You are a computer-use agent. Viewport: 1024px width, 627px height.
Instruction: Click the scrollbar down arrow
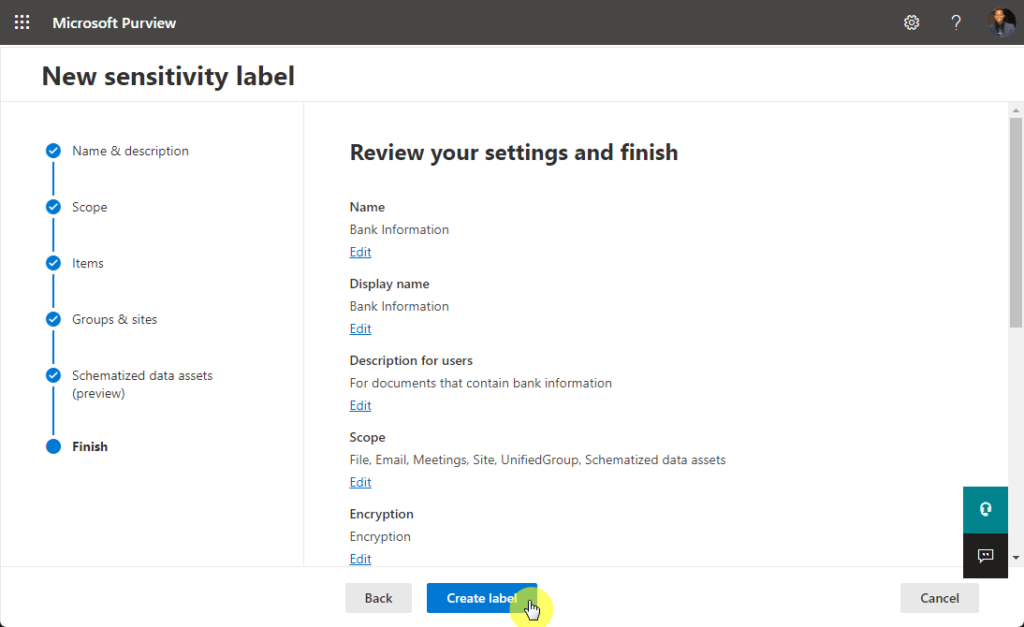1016,558
